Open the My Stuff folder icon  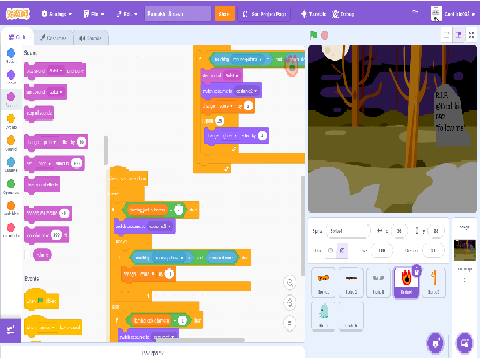click(415, 13)
